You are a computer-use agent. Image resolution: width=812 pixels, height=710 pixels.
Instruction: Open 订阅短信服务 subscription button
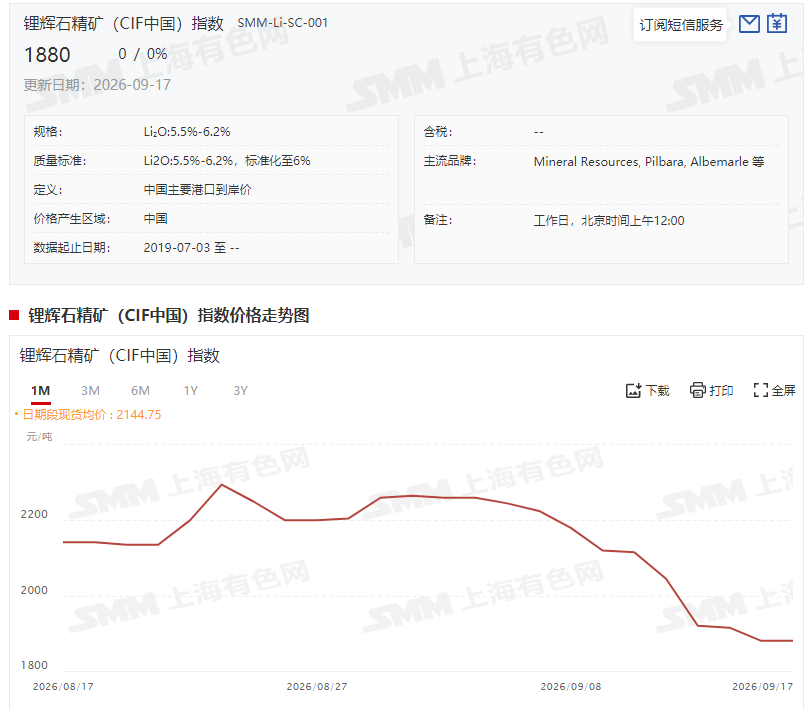pos(680,25)
